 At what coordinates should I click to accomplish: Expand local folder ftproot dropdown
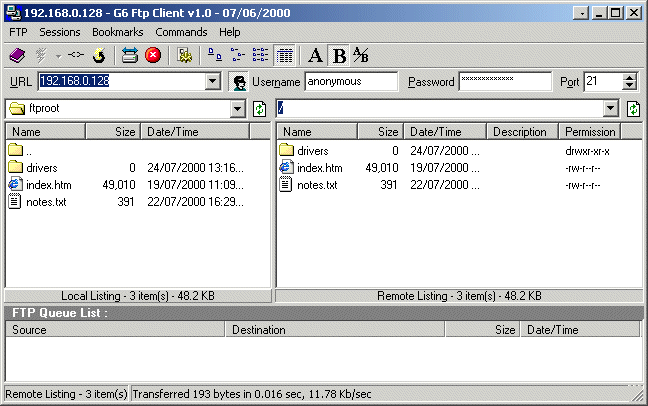click(237, 109)
